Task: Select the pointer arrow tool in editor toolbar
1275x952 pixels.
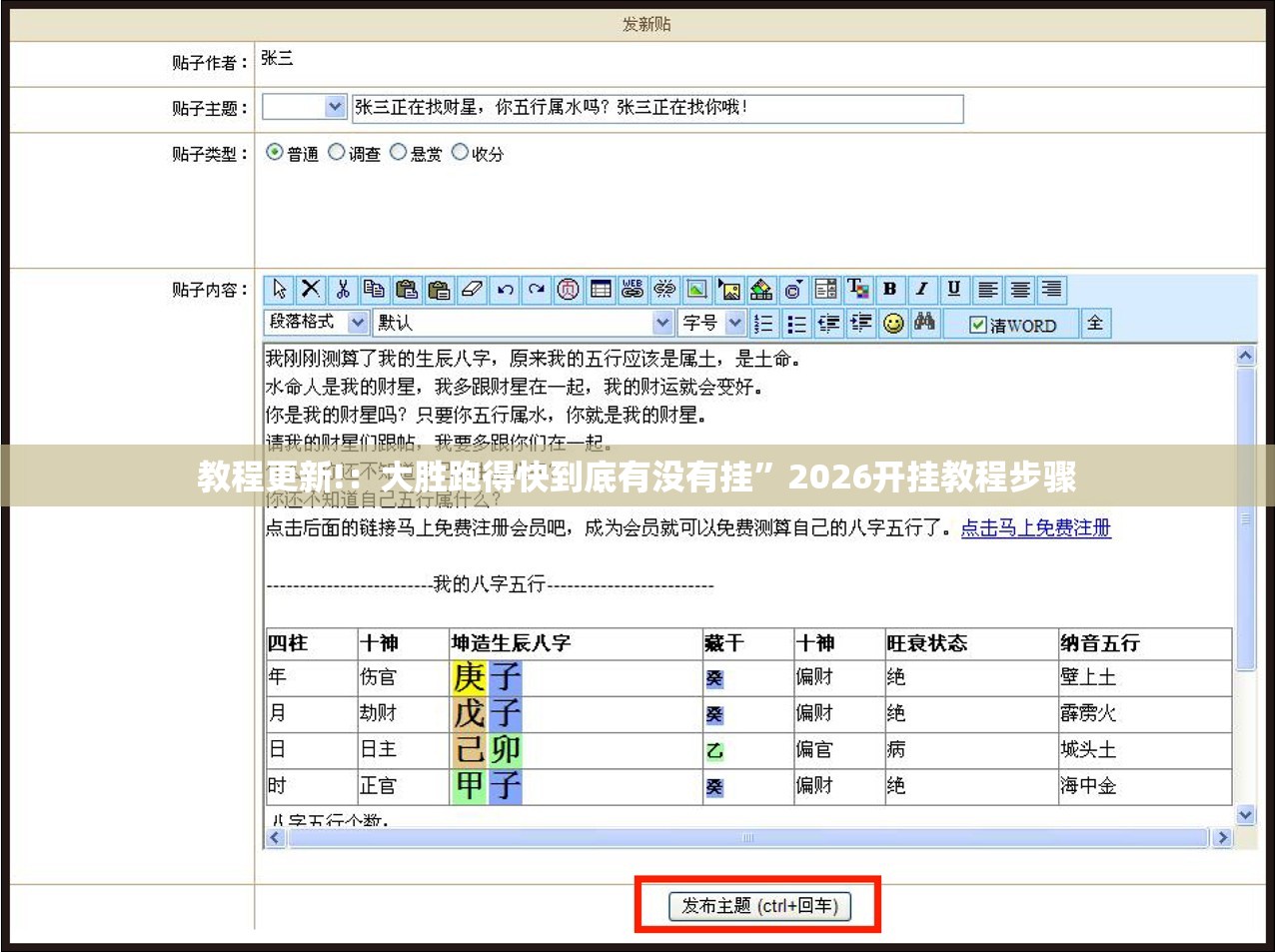Action: (x=279, y=290)
